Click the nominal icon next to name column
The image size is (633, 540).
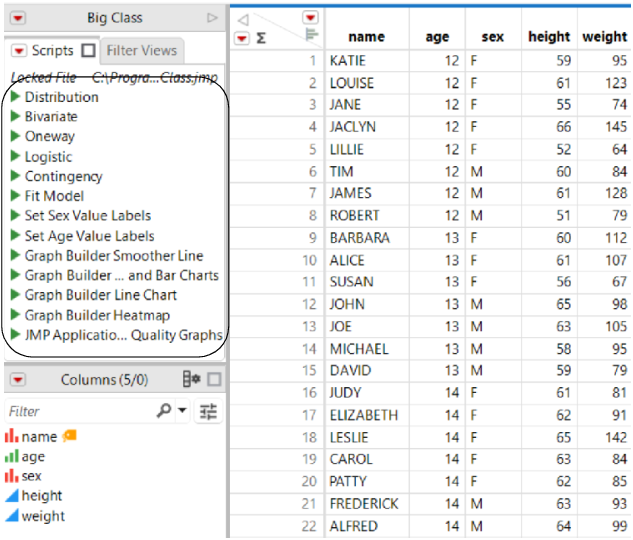pyautogui.click(x=11, y=436)
